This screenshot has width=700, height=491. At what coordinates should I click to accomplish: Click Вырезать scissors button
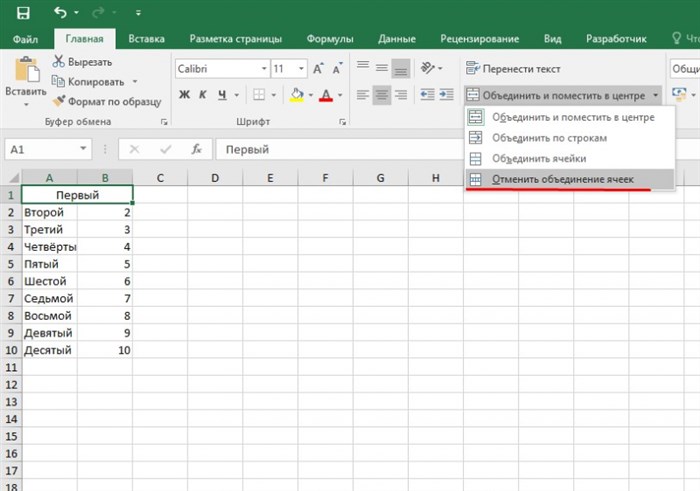coord(82,62)
